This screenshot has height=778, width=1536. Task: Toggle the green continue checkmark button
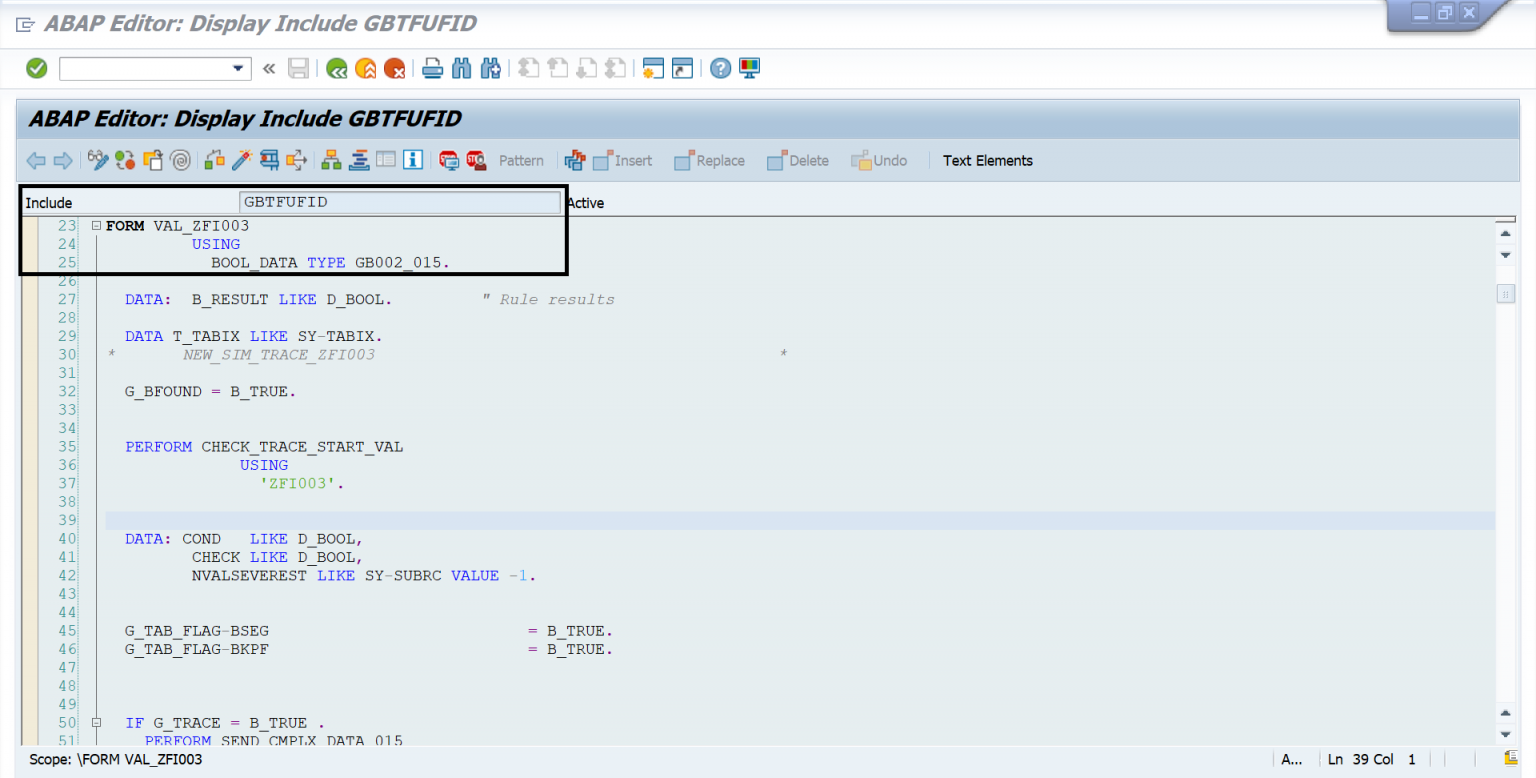pyautogui.click(x=36, y=68)
